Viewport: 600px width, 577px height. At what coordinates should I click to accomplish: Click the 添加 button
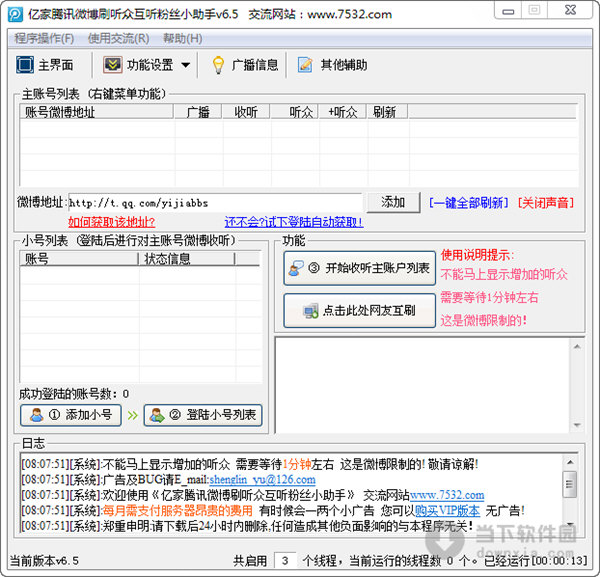tap(393, 202)
